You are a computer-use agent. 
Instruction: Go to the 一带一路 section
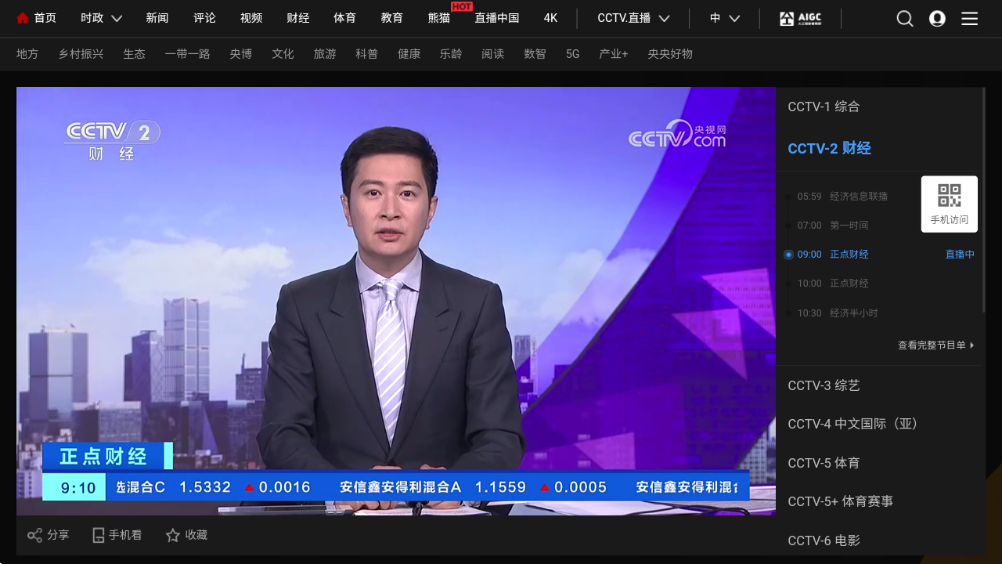pos(187,54)
